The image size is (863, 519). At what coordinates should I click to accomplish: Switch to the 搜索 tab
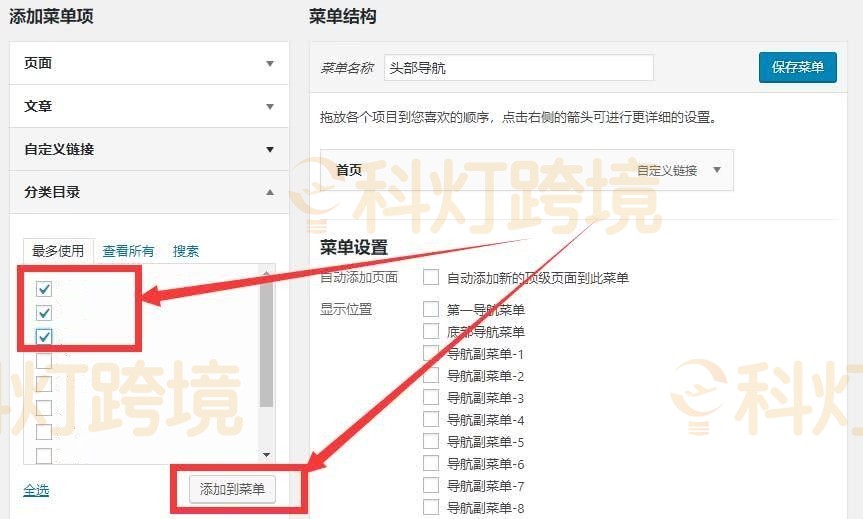185,251
